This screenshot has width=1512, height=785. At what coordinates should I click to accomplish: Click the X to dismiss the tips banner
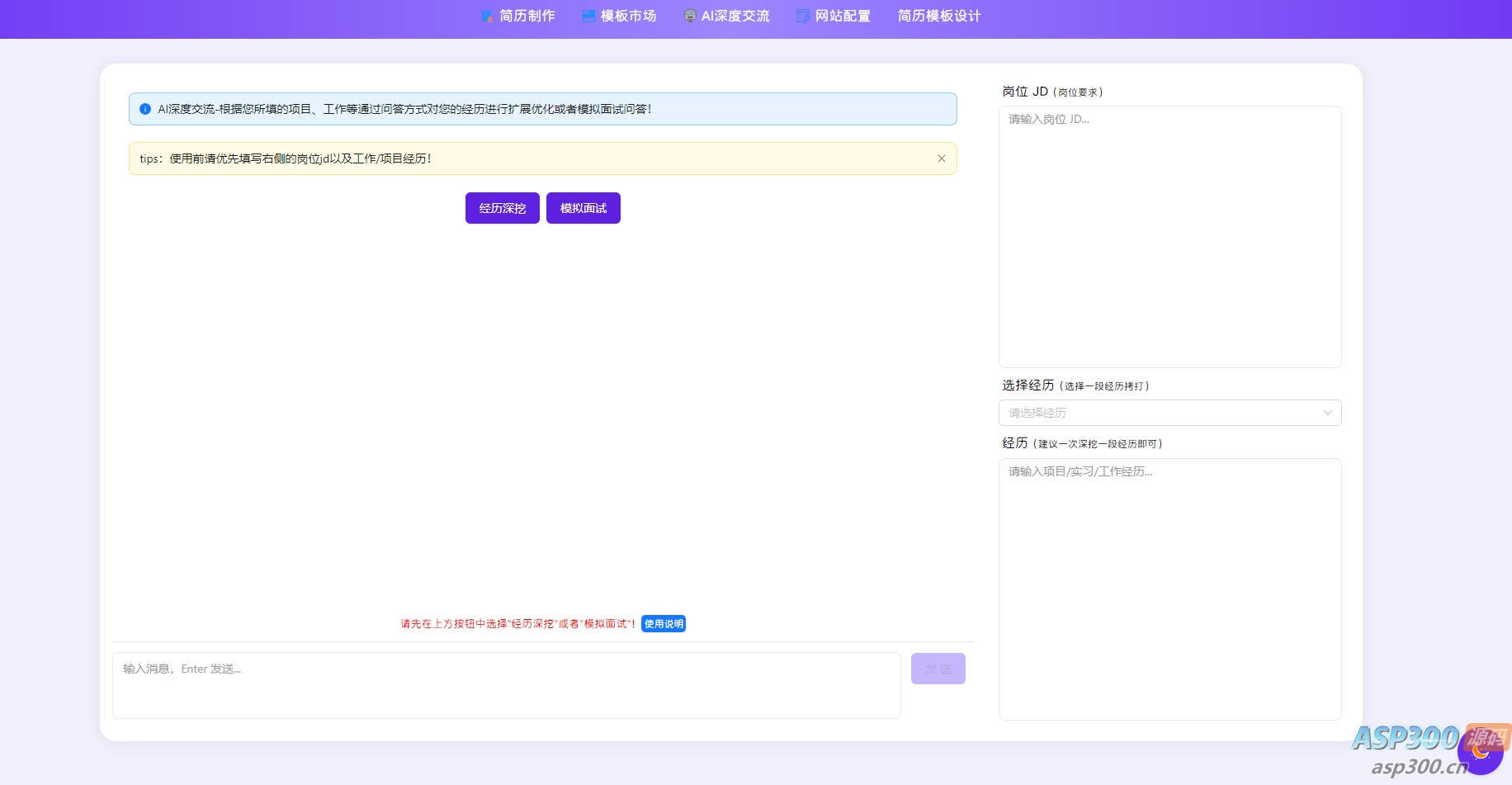coord(941,158)
